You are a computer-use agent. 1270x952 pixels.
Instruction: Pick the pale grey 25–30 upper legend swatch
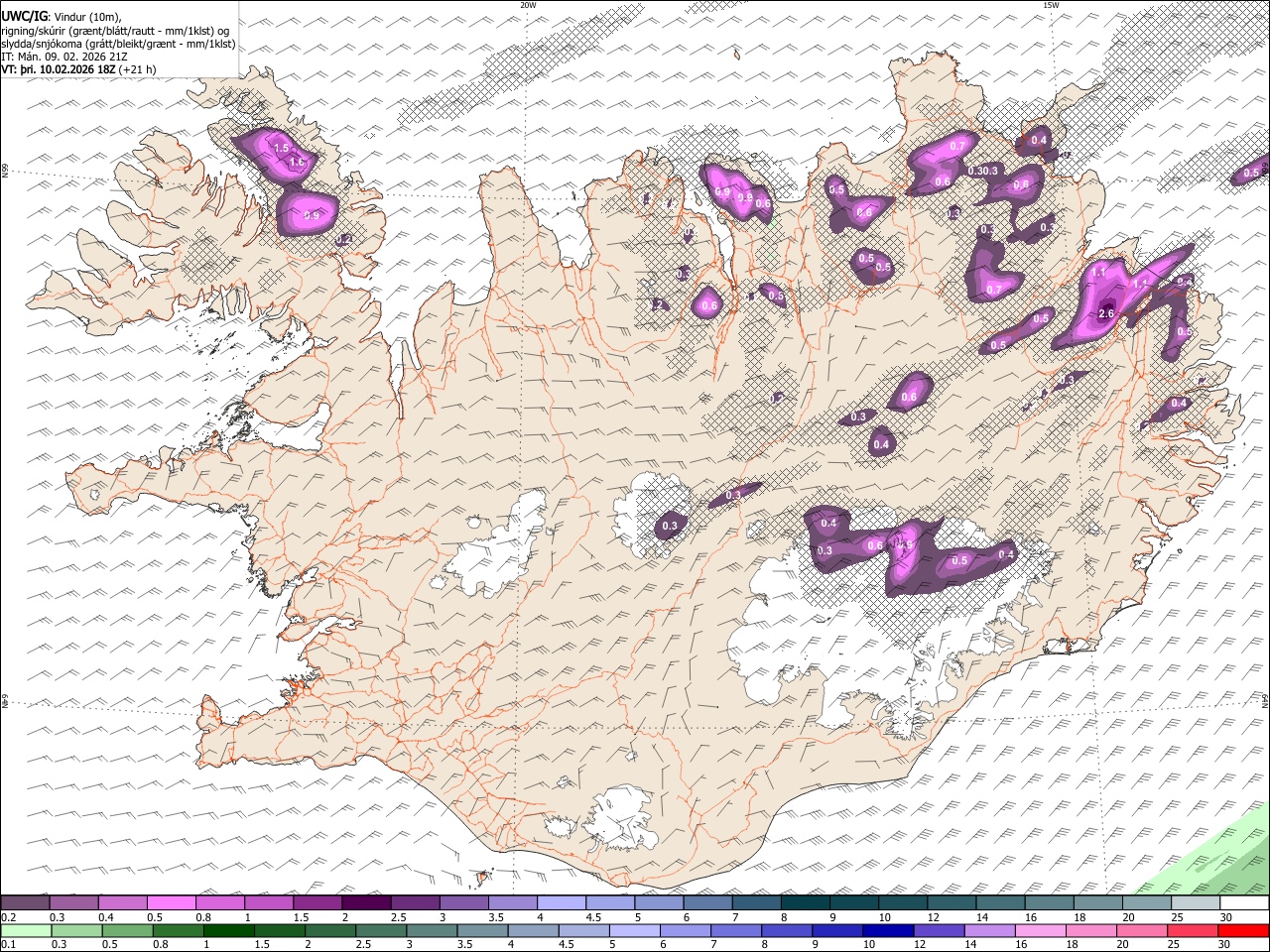1195,902
